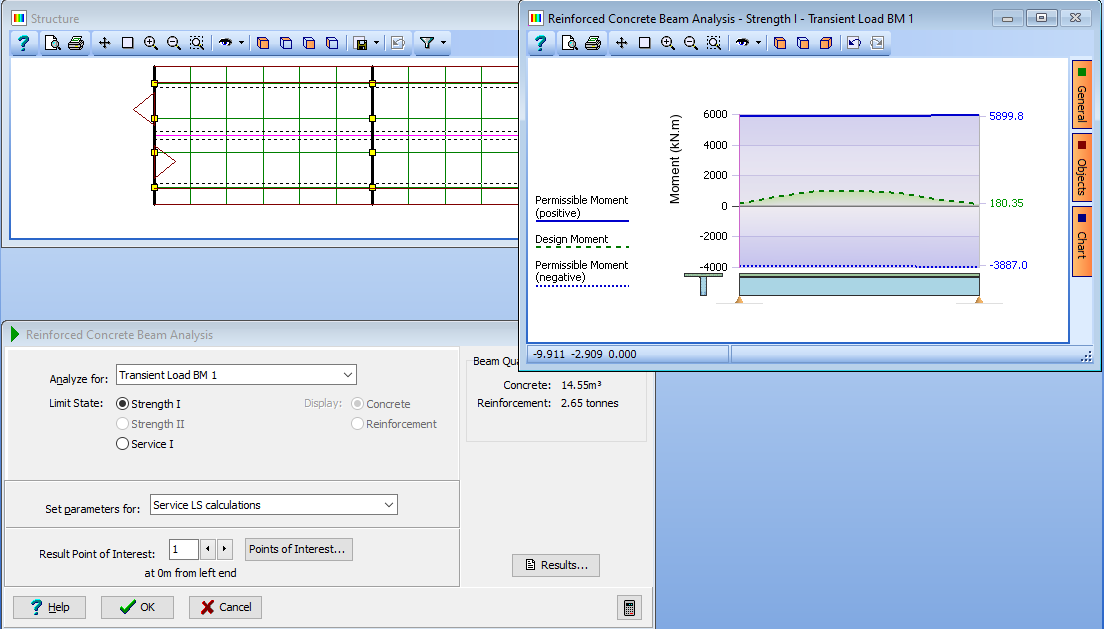Click inside the Result Point of Interest field
The height and width of the screenshot is (629, 1104).
(184, 549)
